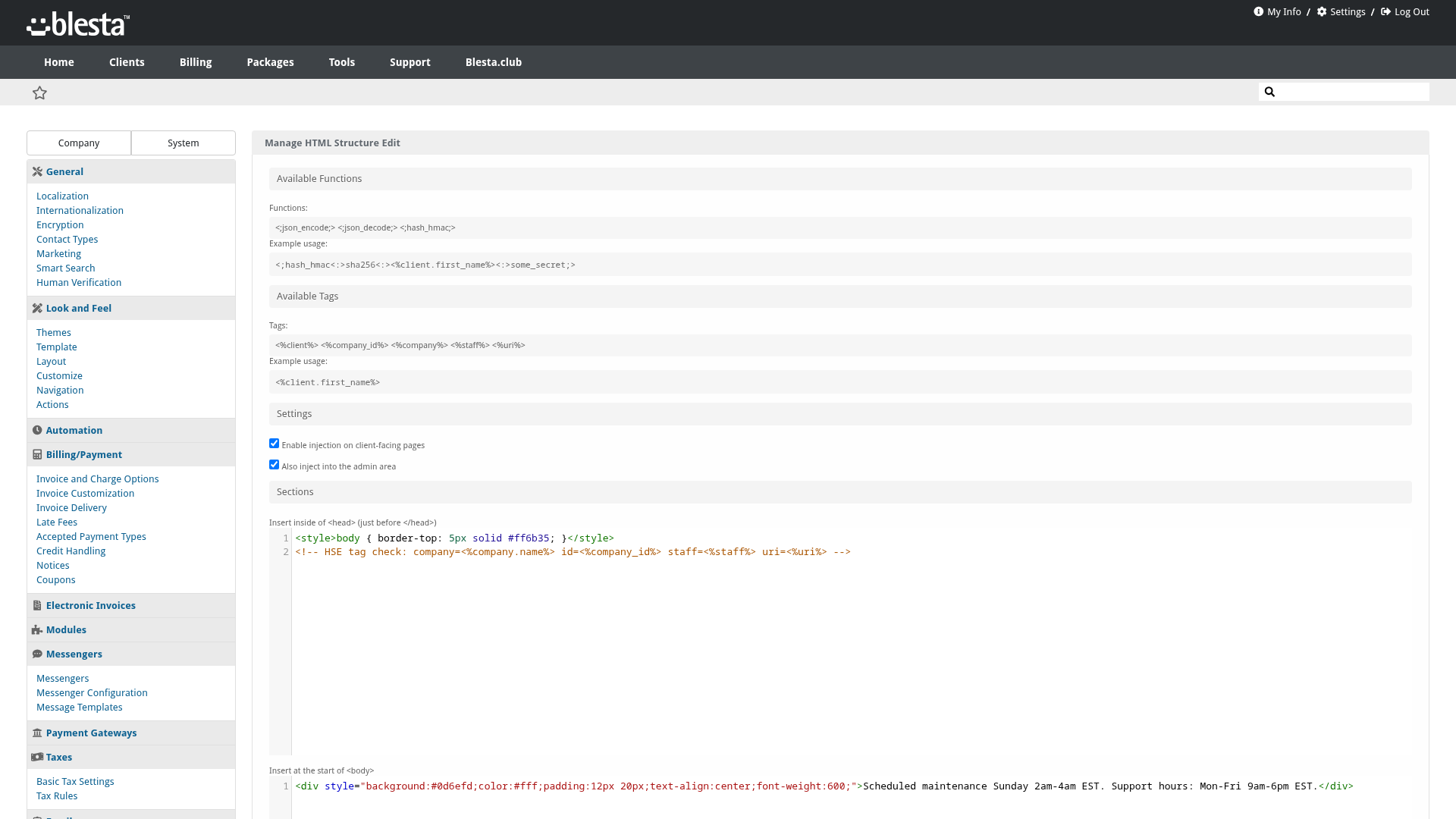Click the General section tools icon
Viewport: 1456px width, 819px height.
(37, 171)
